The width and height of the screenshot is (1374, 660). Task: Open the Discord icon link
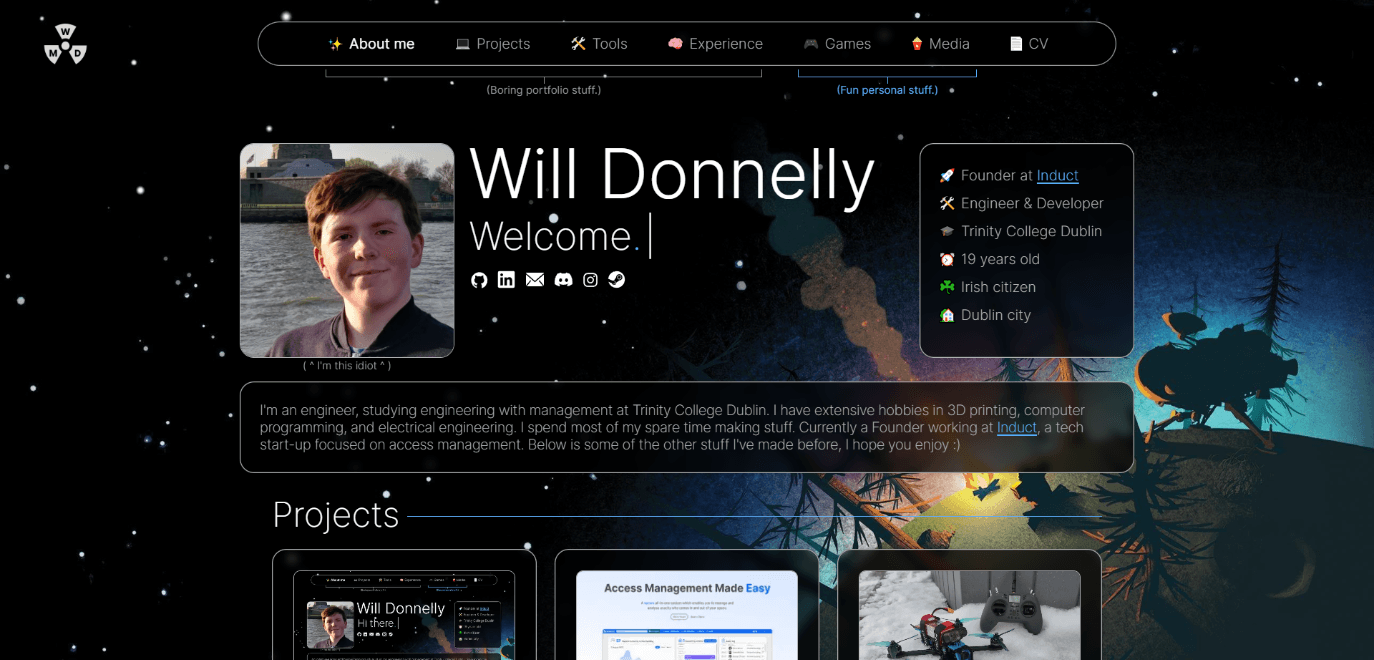(x=563, y=280)
